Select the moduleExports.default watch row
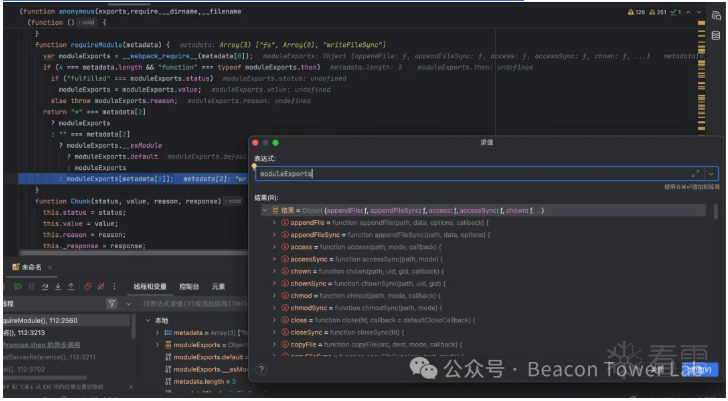This screenshot has height=401, width=728. [x=207, y=357]
